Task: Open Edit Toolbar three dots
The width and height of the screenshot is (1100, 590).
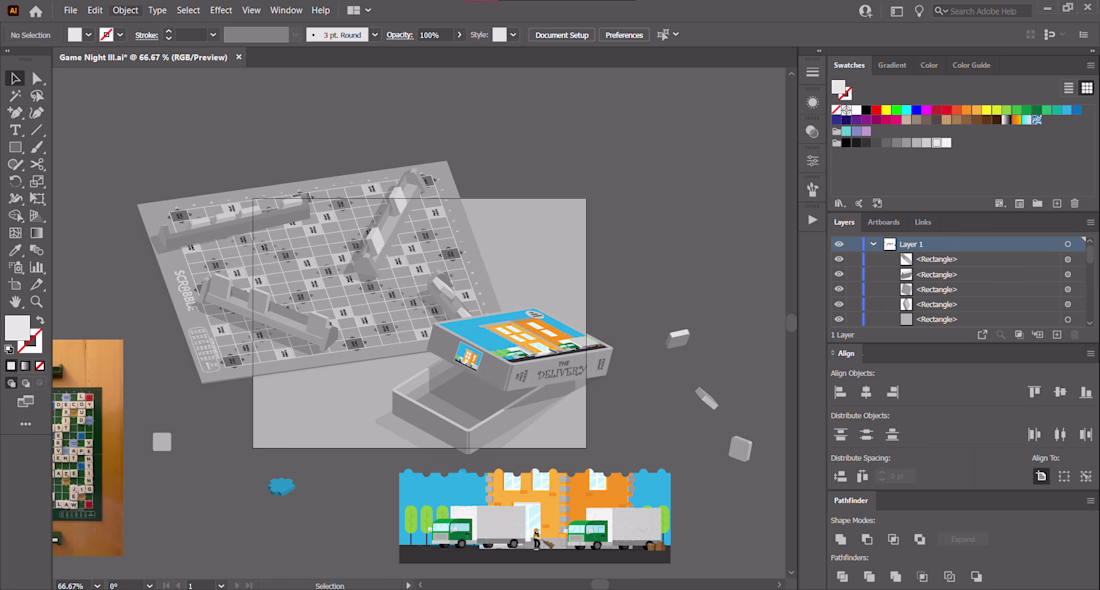Action: point(26,424)
